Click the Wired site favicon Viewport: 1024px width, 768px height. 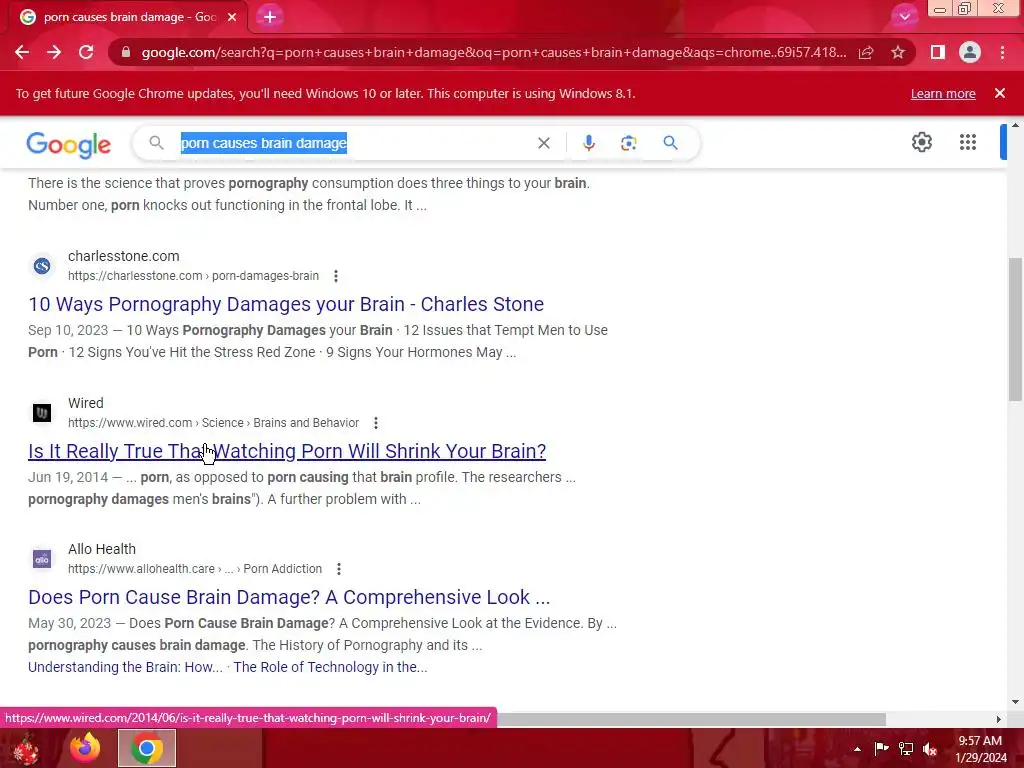[42, 413]
